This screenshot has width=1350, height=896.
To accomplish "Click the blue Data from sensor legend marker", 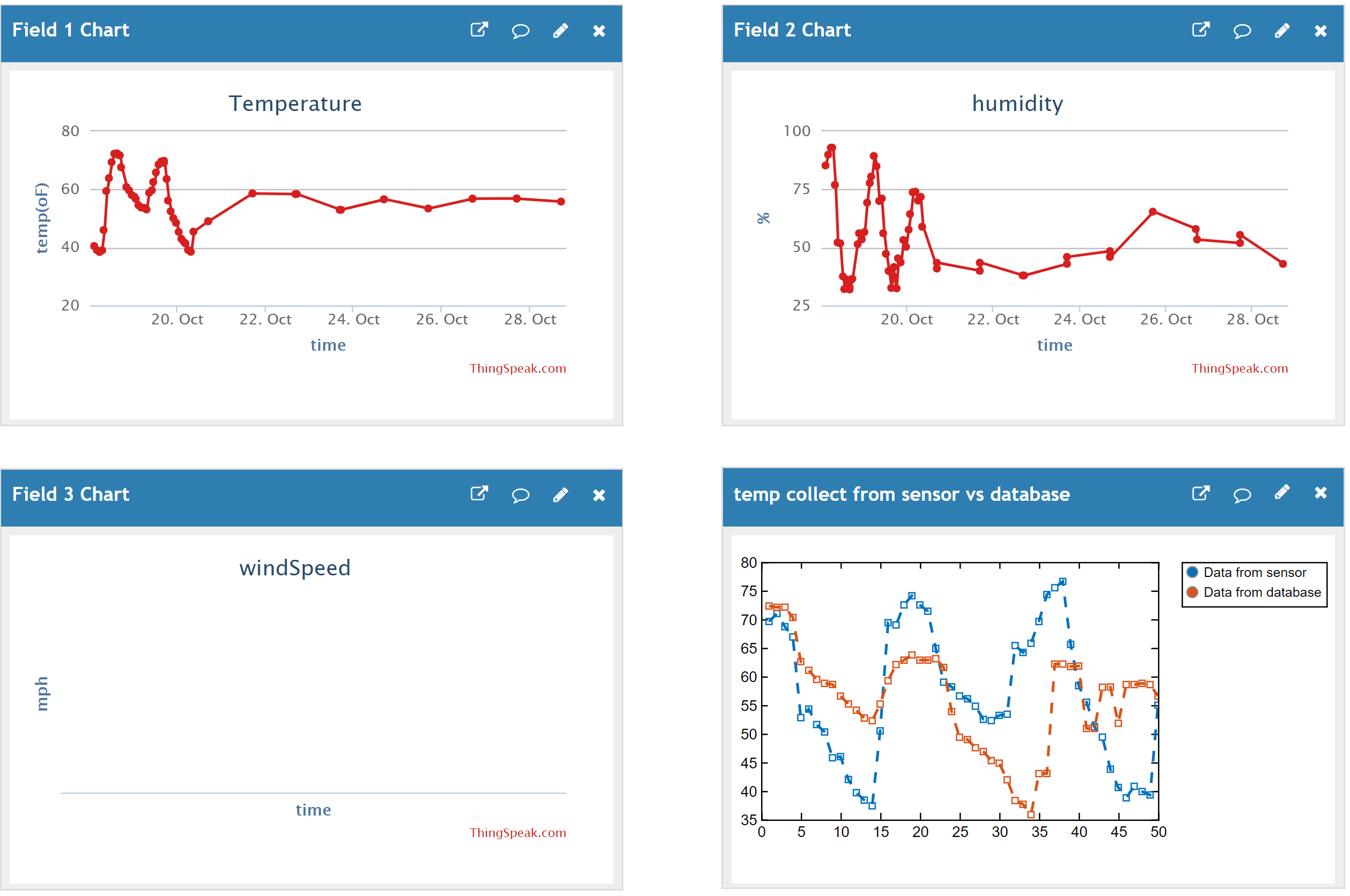I will 1192,572.
